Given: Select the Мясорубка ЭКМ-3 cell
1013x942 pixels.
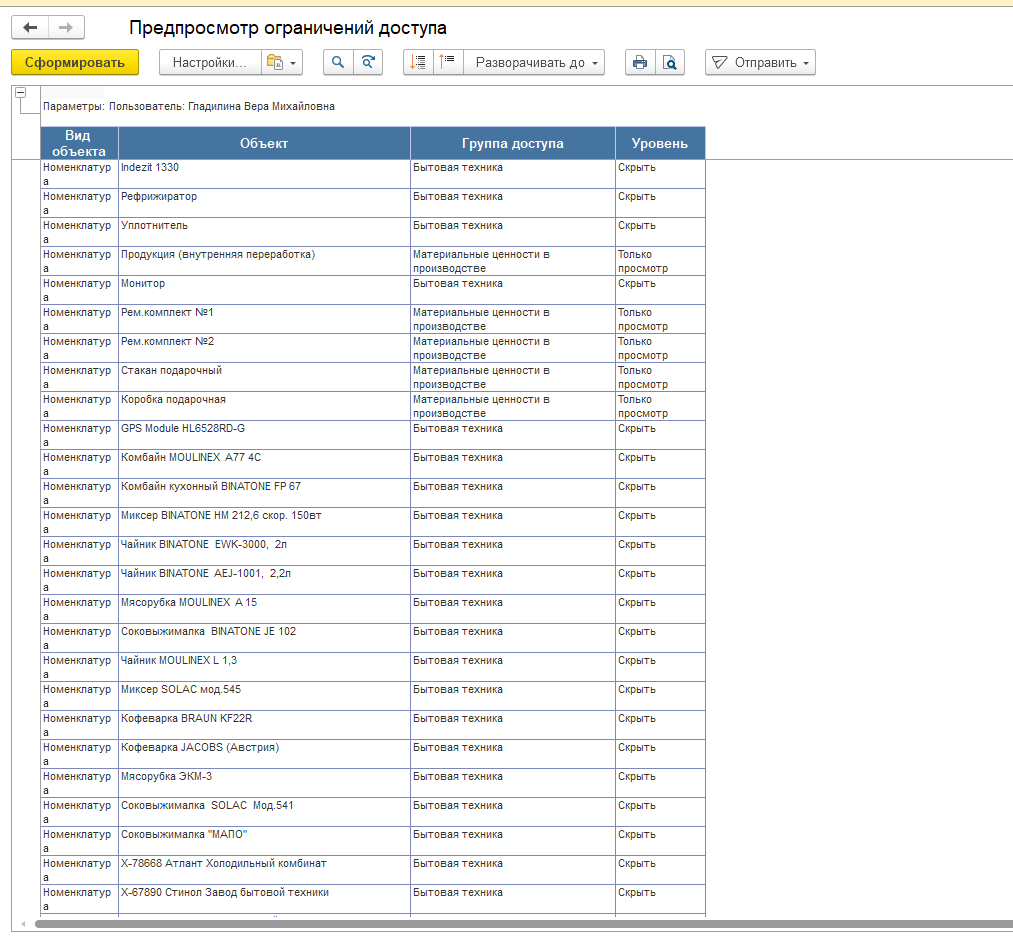Looking at the screenshot, I should tap(264, 784).
